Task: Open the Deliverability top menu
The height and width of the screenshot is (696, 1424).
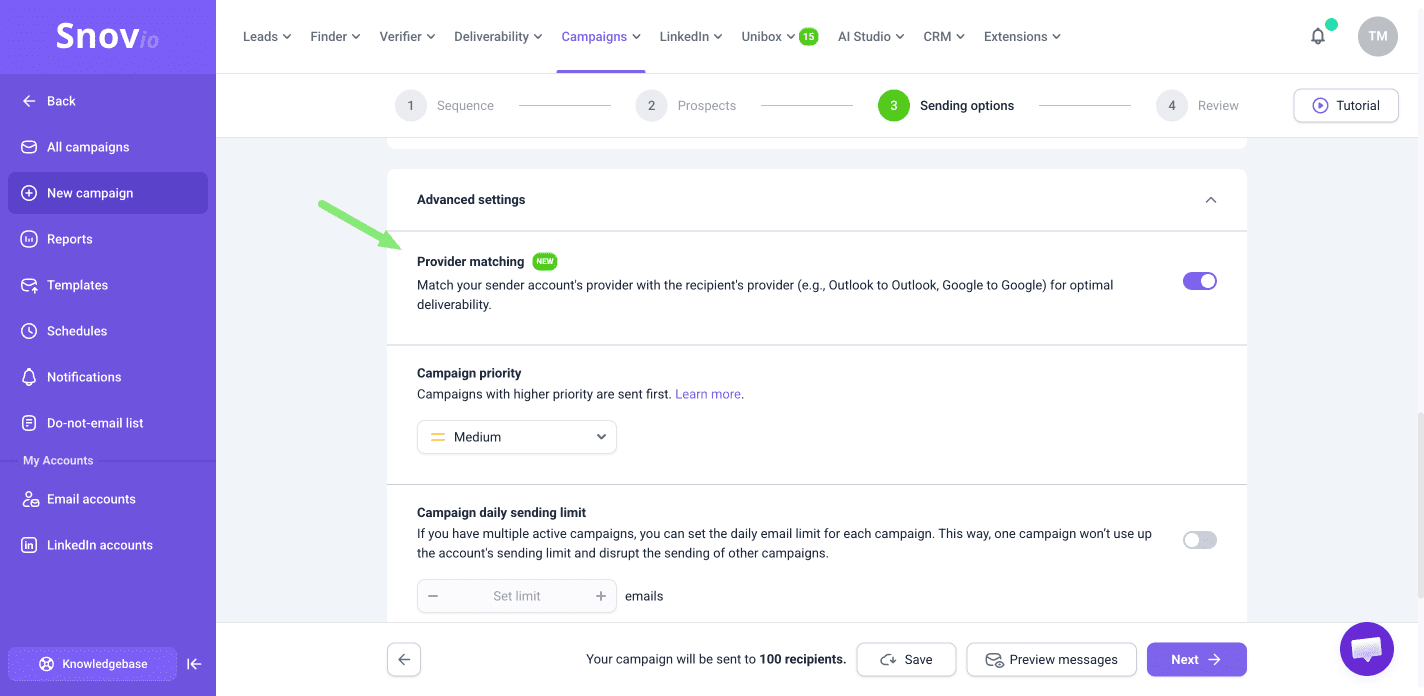Action: click(497, 37)
